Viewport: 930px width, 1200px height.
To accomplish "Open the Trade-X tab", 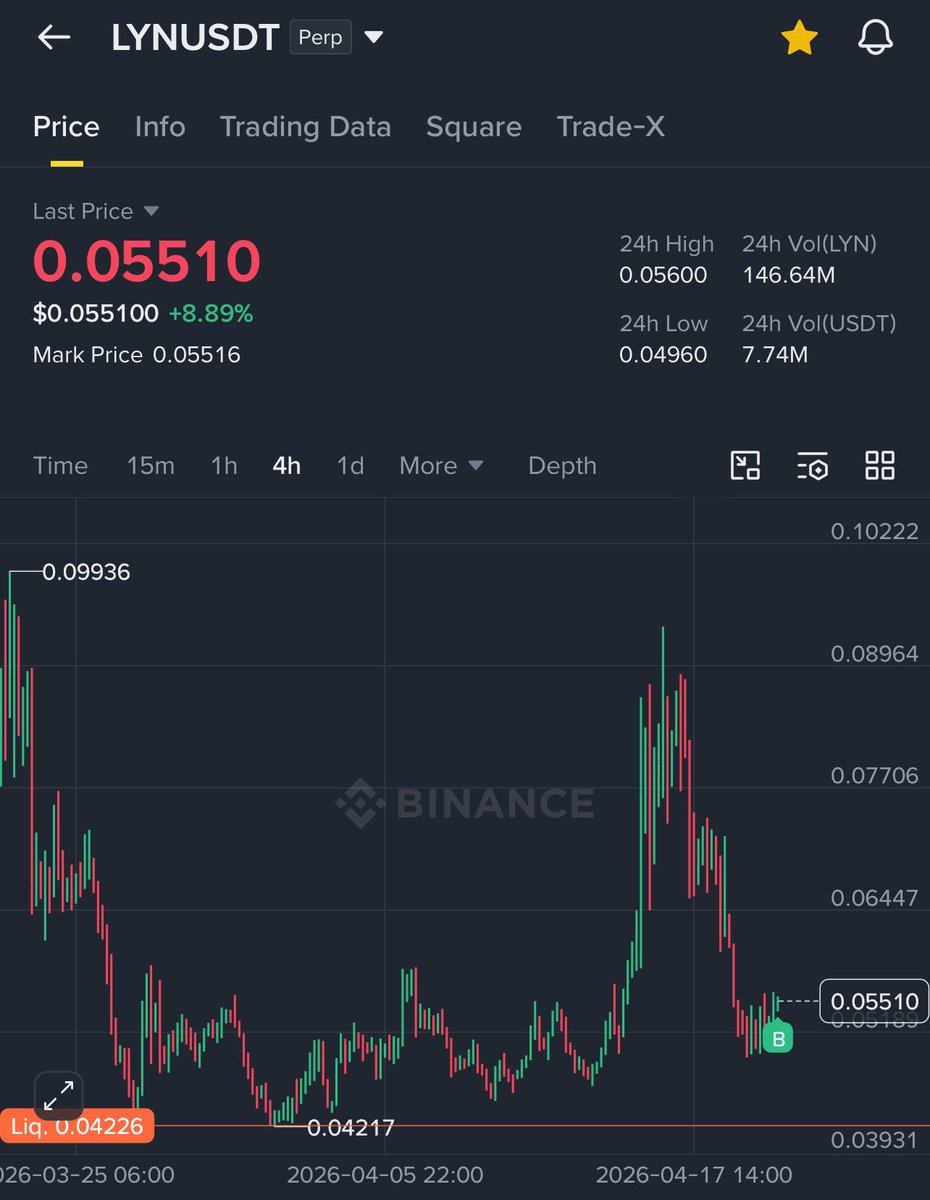I will [x=611, y=127].
